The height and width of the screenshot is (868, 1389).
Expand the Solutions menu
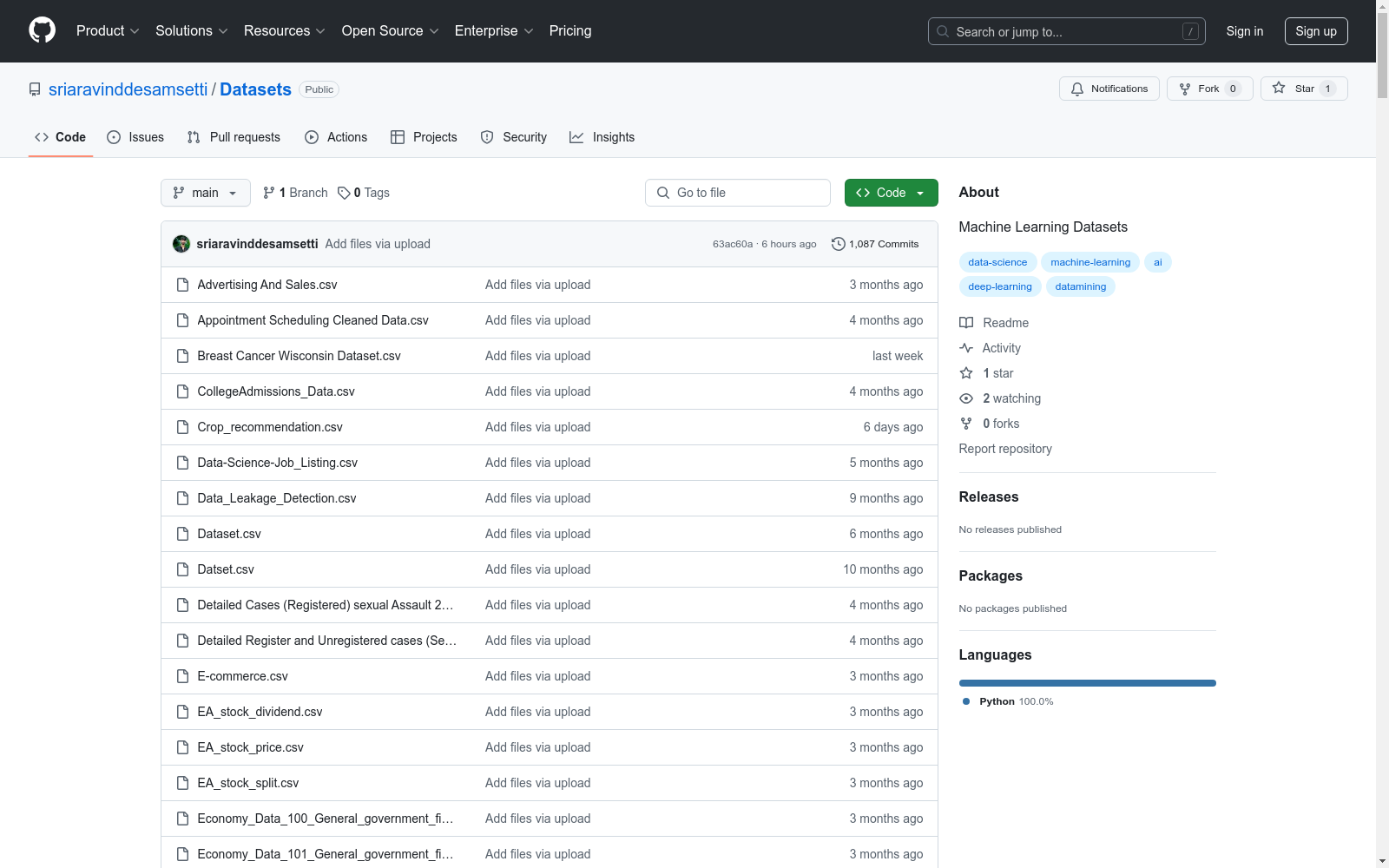[192, 31]
